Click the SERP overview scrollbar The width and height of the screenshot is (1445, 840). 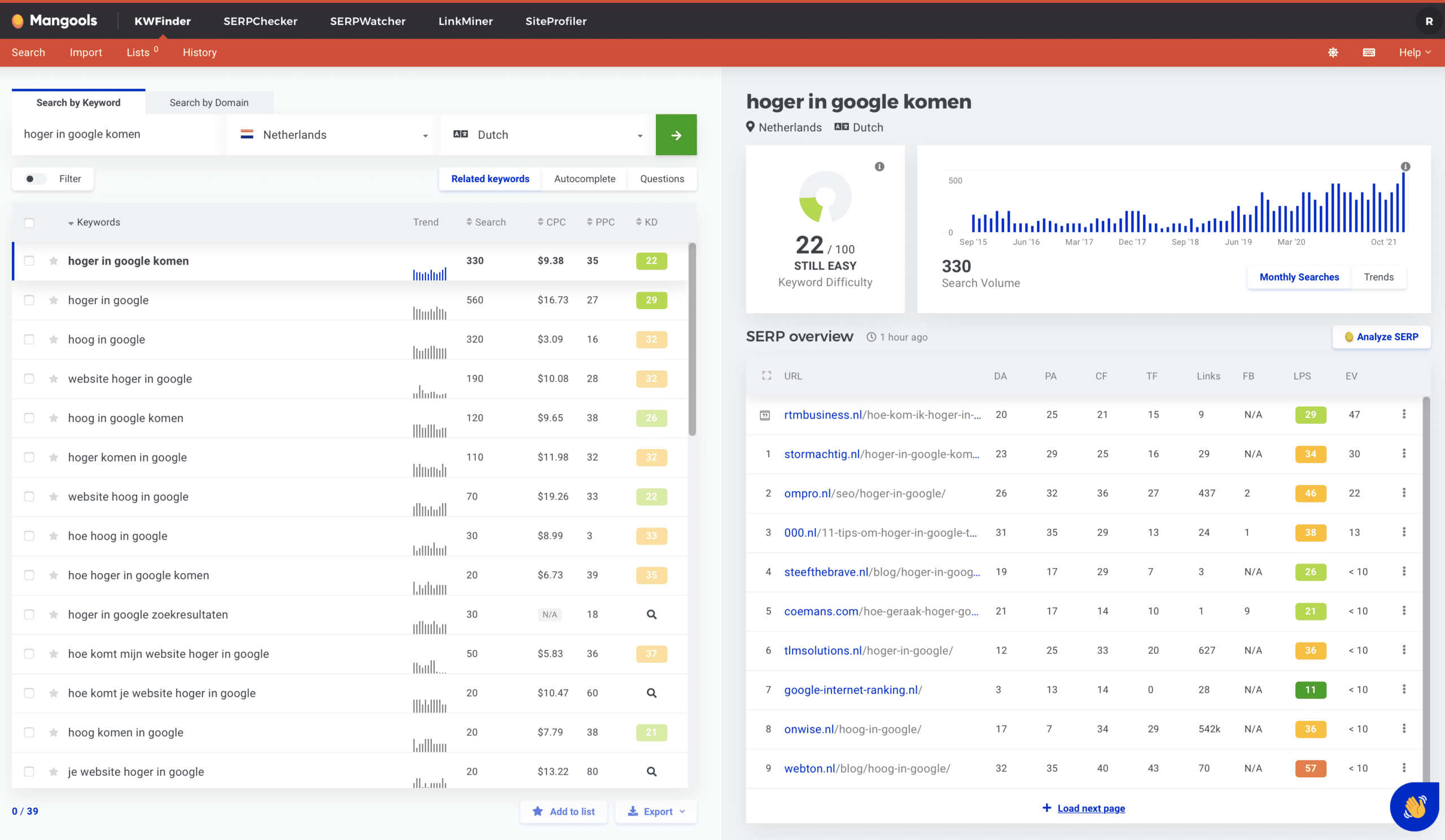point(1426,590)
